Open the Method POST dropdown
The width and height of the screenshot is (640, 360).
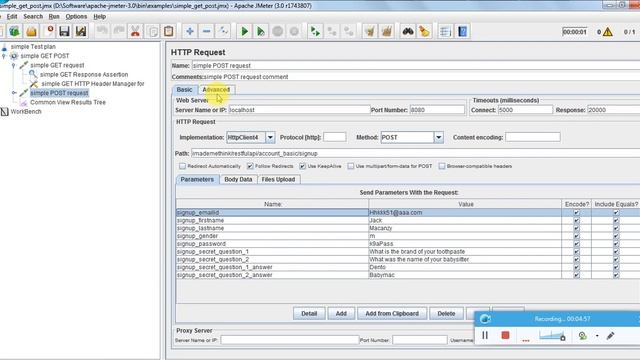(438, 138)
